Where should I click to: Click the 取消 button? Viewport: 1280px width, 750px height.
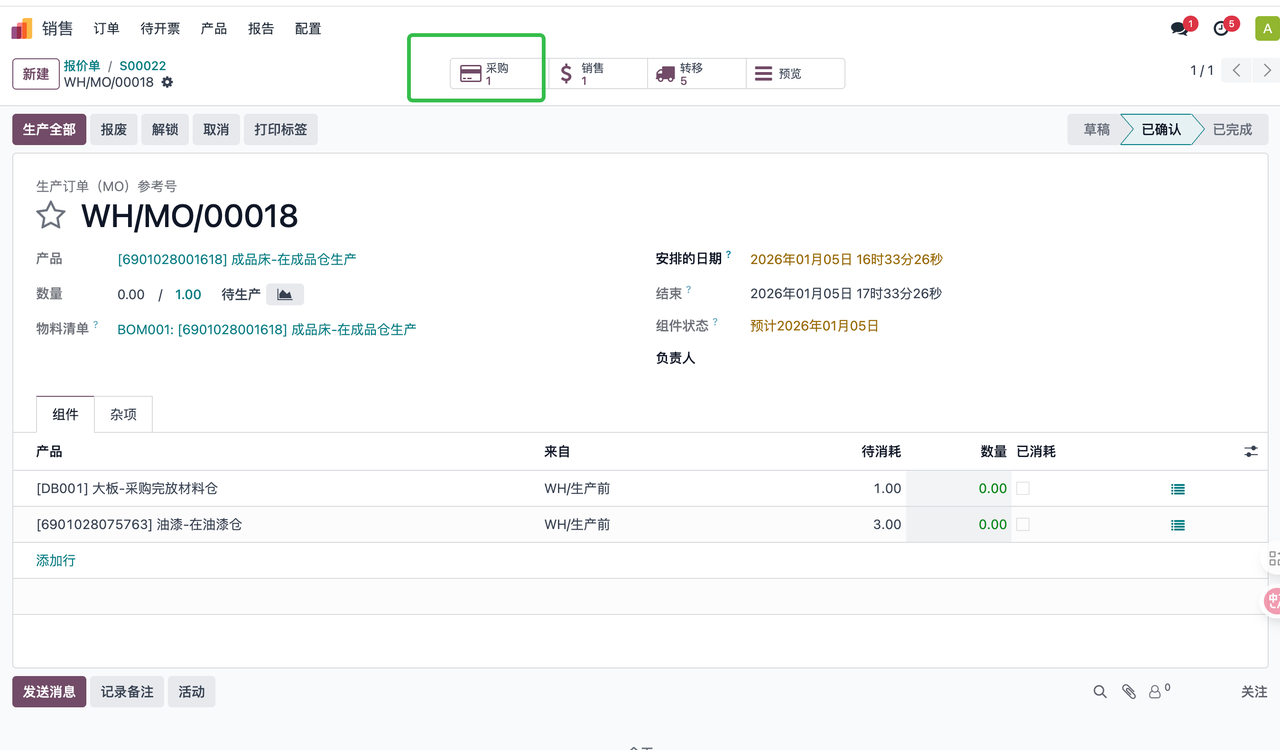(x=216, y=130)
